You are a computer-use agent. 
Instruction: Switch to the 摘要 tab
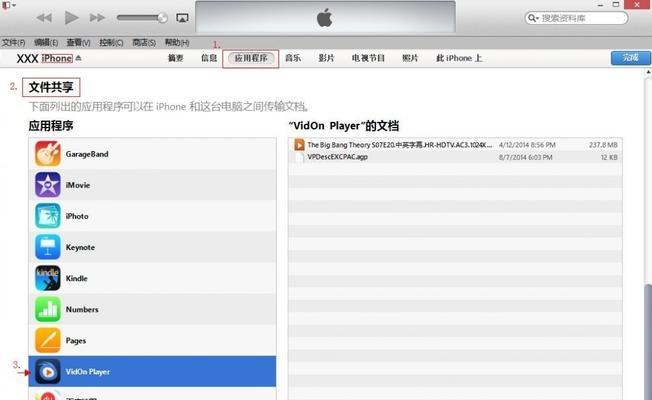[x=175, y=58]
